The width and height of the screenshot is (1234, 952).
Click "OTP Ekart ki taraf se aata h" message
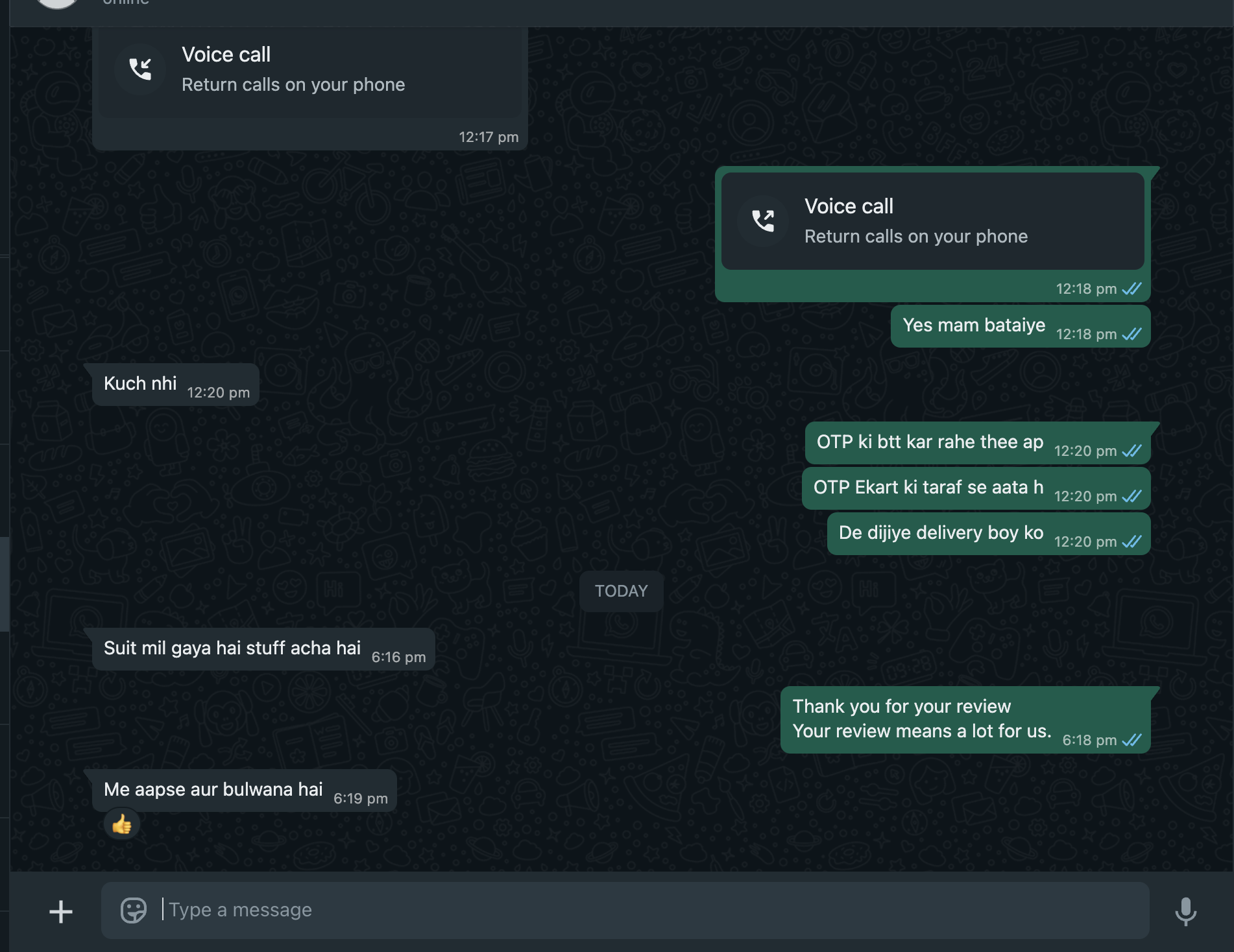pyautogui.click(x=928, y=488)
